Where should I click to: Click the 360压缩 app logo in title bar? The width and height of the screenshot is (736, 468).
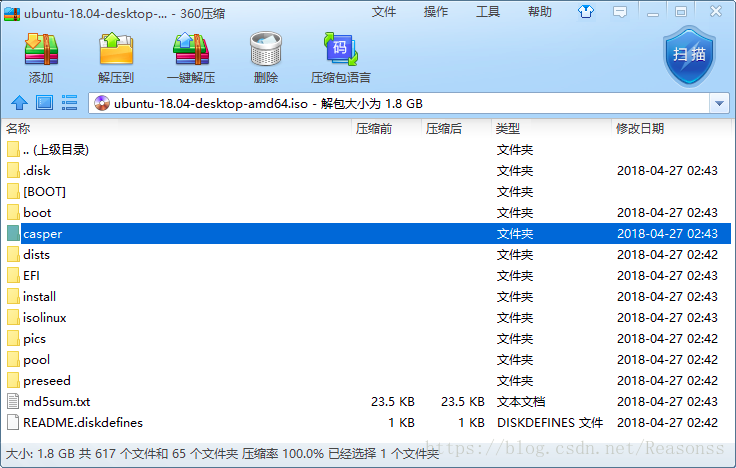(12, 14)
